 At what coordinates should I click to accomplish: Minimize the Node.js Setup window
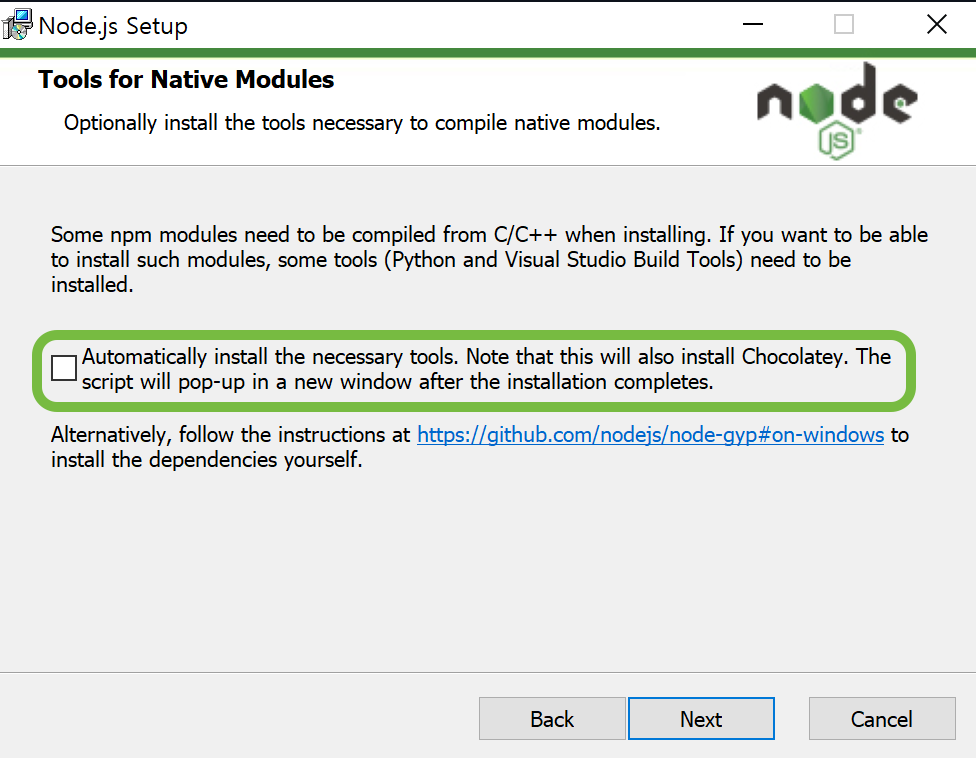coord(753,24)
